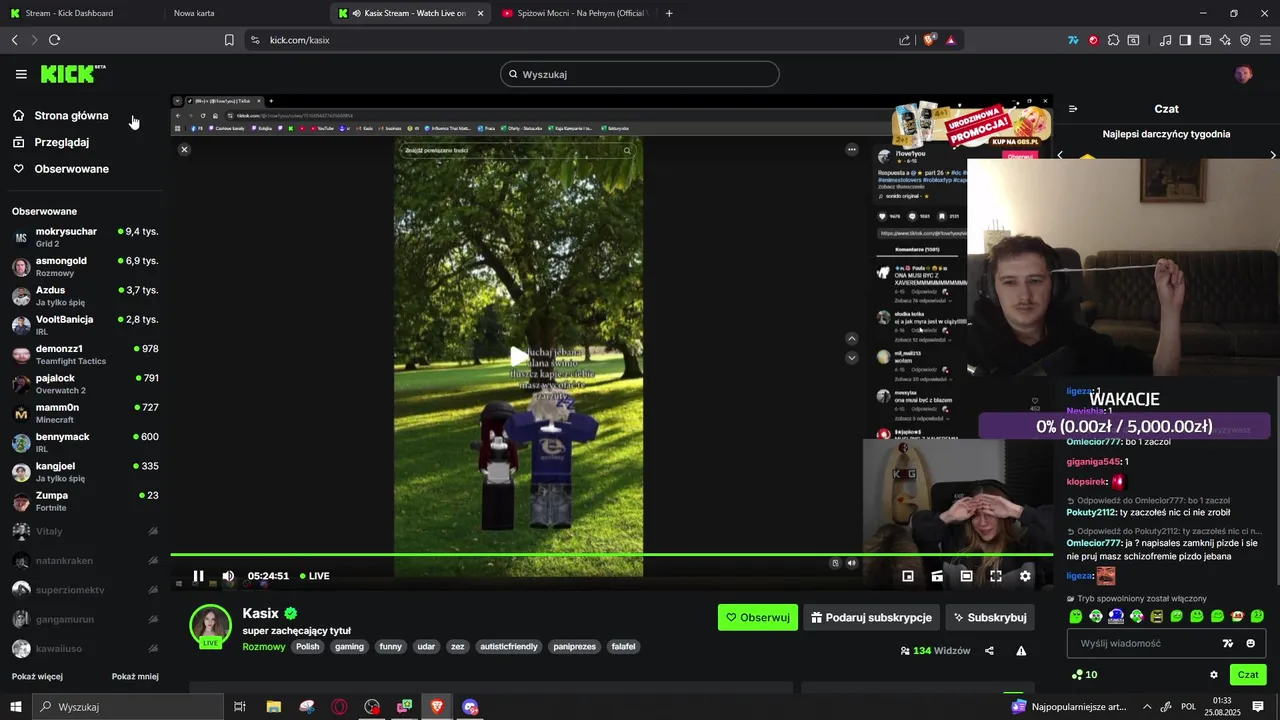Open VooltBanicja followed channel
Image resolution: width=1280 pixels, height=720 pixels.
point(85,325)
